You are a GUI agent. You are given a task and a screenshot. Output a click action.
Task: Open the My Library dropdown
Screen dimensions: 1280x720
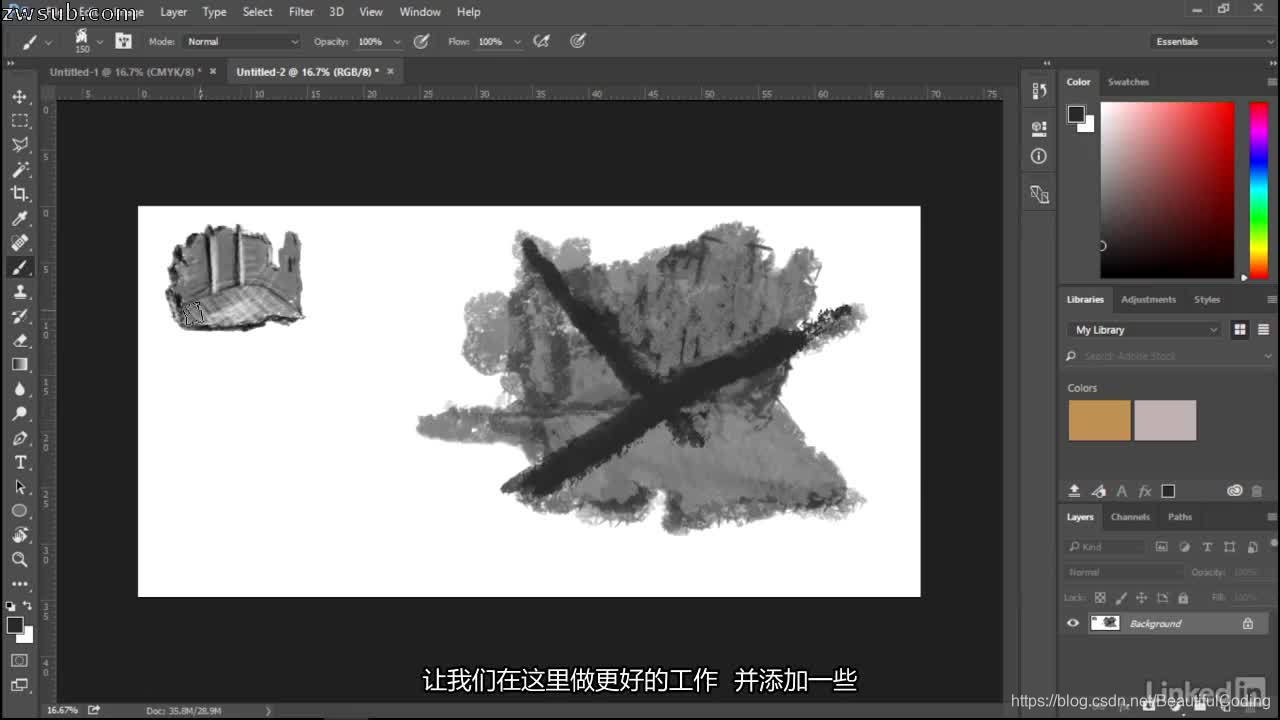coord(1143,329)
